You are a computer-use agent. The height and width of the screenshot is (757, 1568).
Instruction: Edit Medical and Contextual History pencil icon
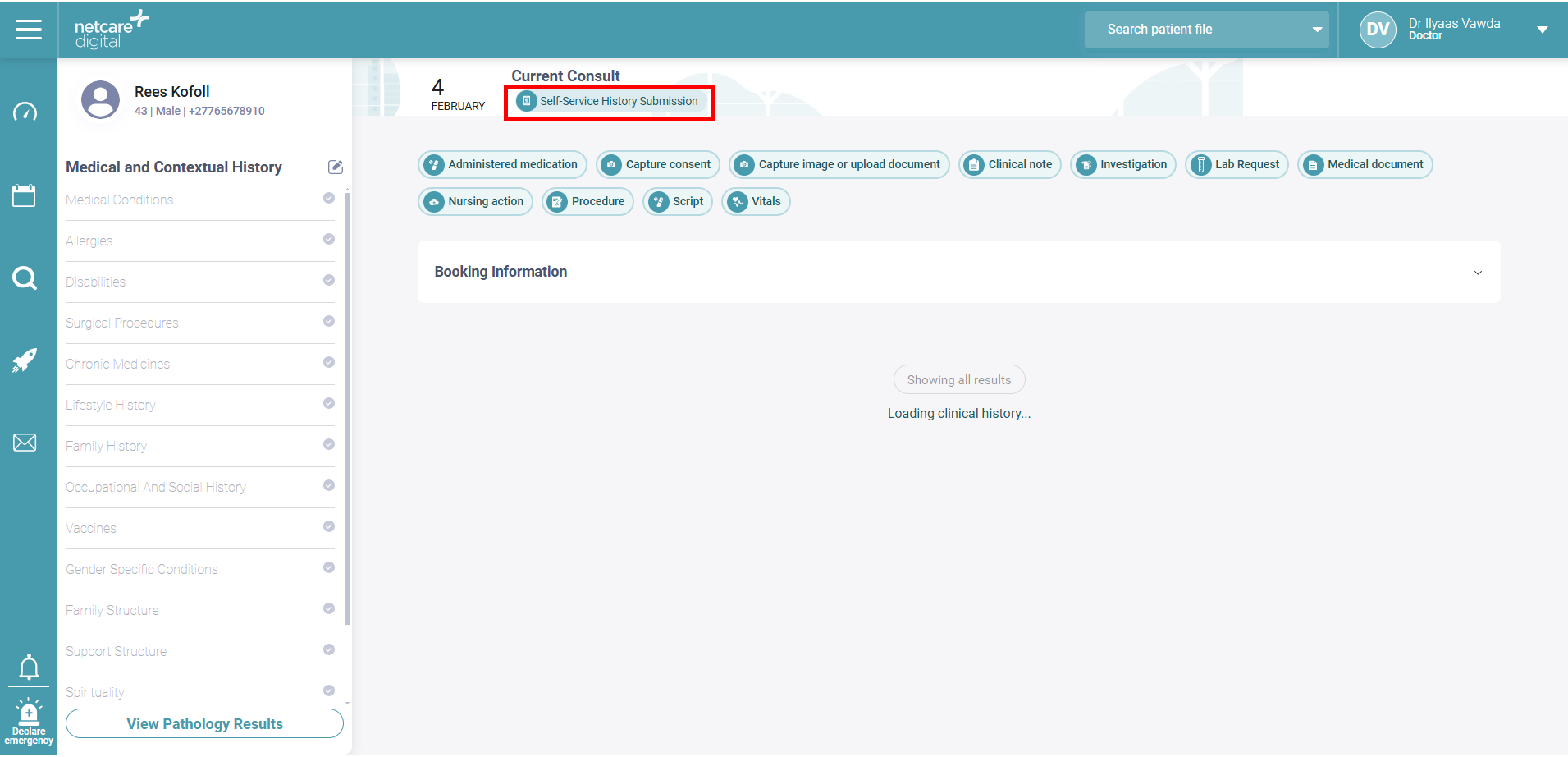point(335,167)
